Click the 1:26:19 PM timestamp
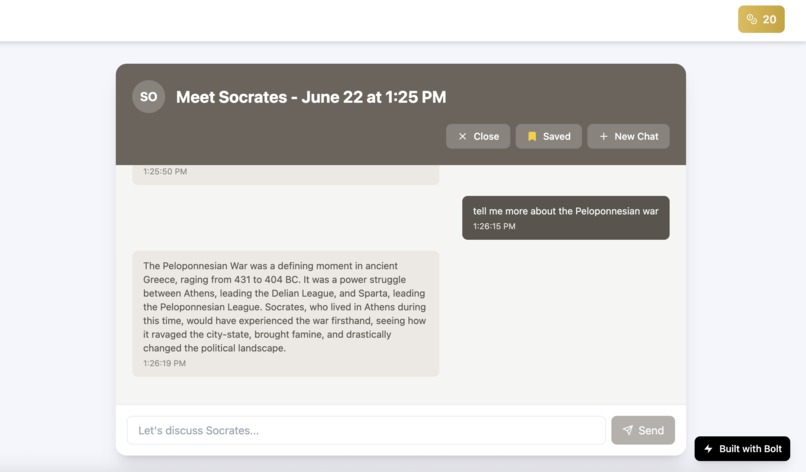Image resolution: width=806 pixels, height=472 pixels. [164, 363]
